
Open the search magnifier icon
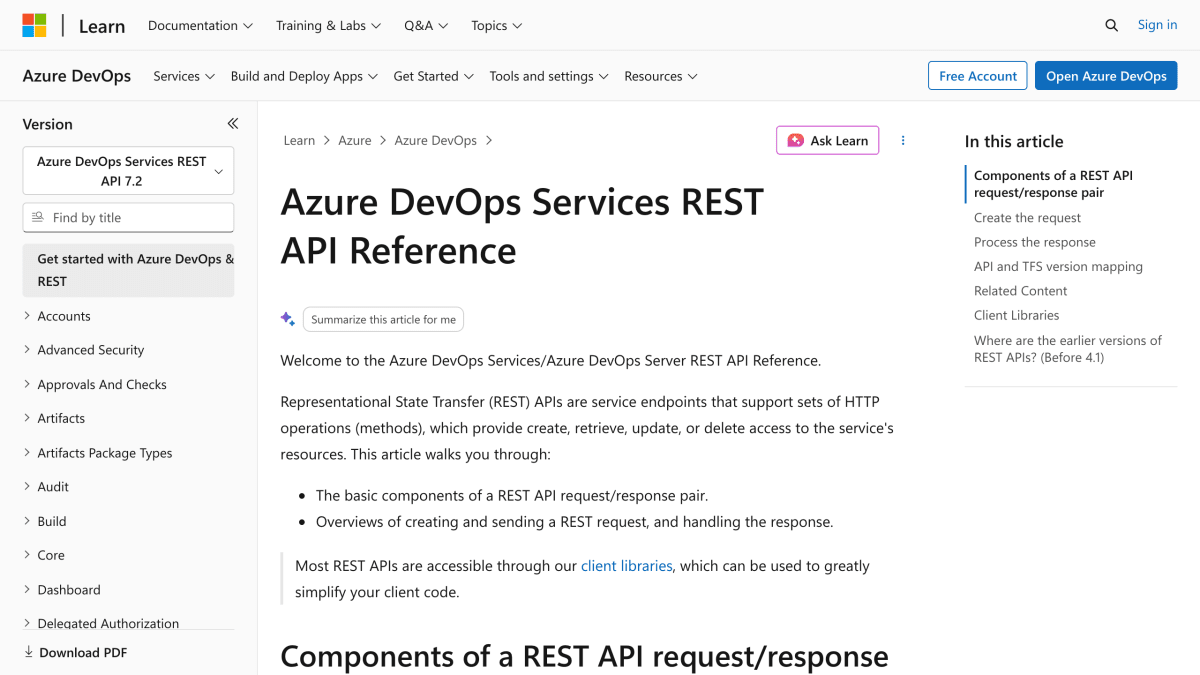1111,26
